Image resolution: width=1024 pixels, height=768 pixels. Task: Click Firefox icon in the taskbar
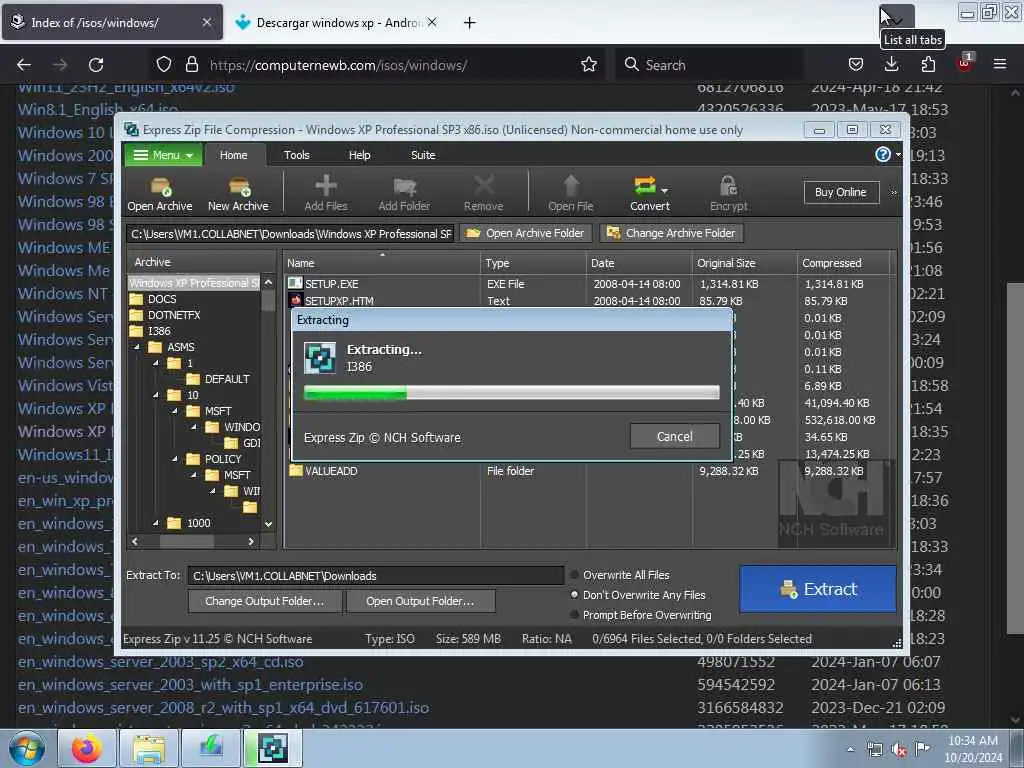(87, 748)
